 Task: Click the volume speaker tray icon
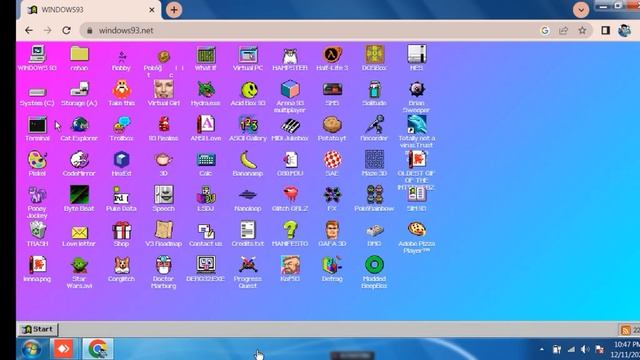(x=584, y=349)
